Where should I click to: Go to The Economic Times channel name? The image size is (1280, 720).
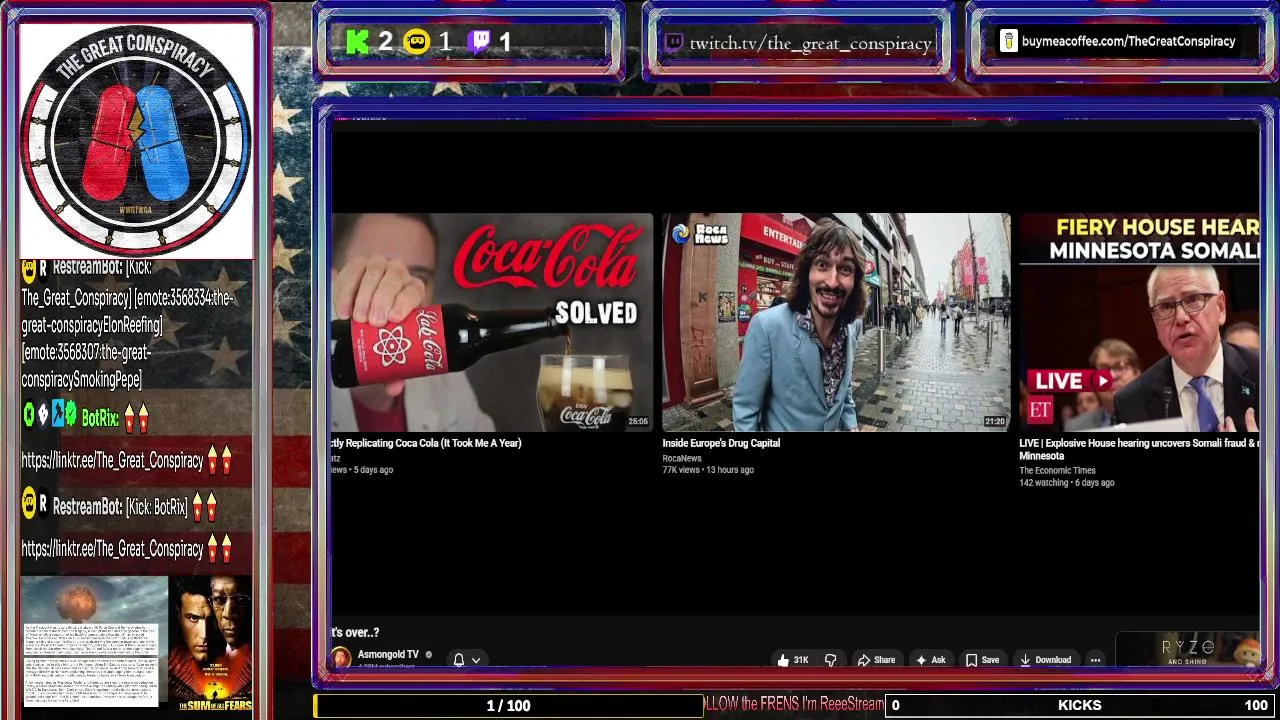click(1057, 470)
